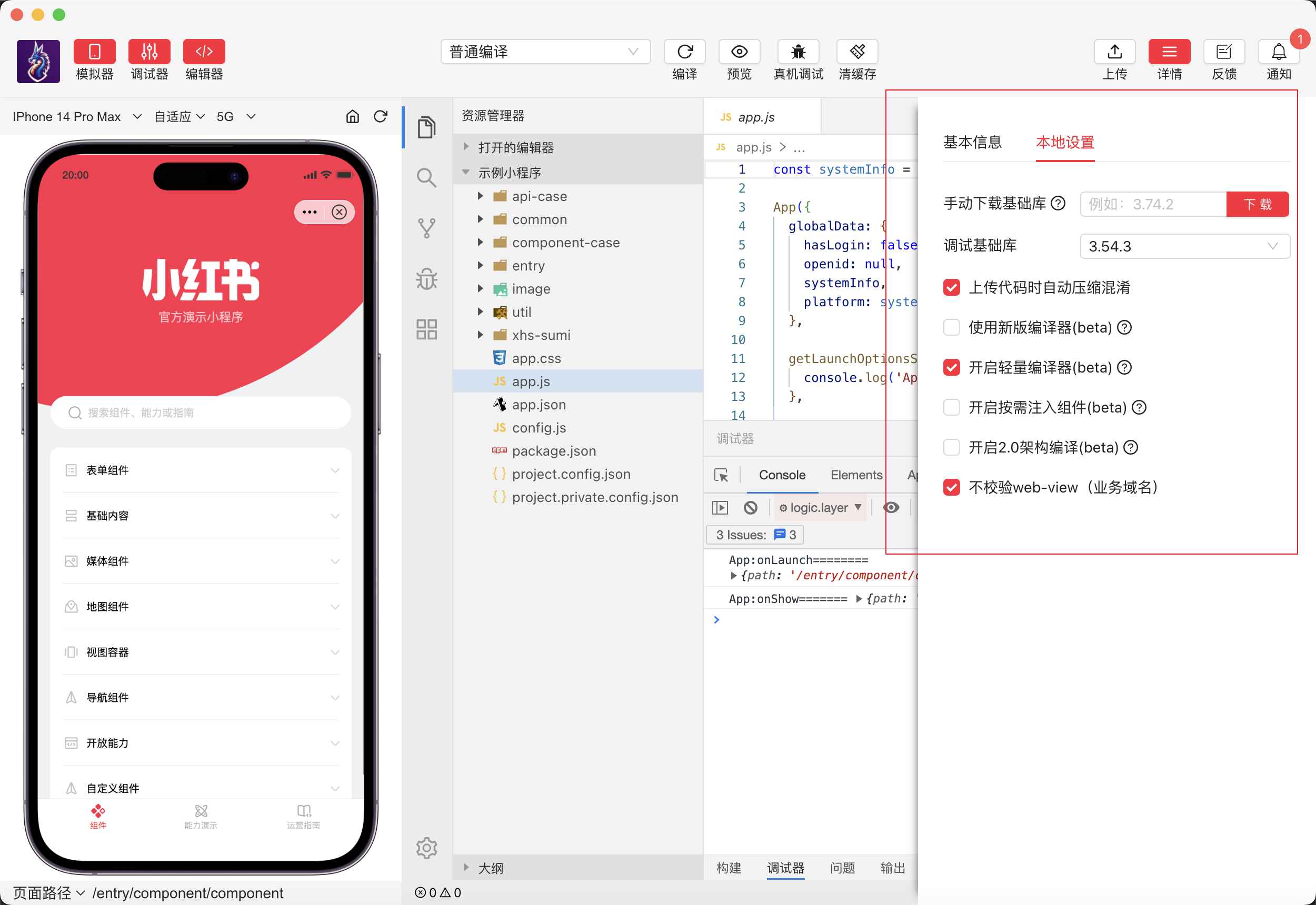The height and width of the screenshot is (905, 1316).
Task: Expand the 大纲 outline section
Action: click(577, 868)
